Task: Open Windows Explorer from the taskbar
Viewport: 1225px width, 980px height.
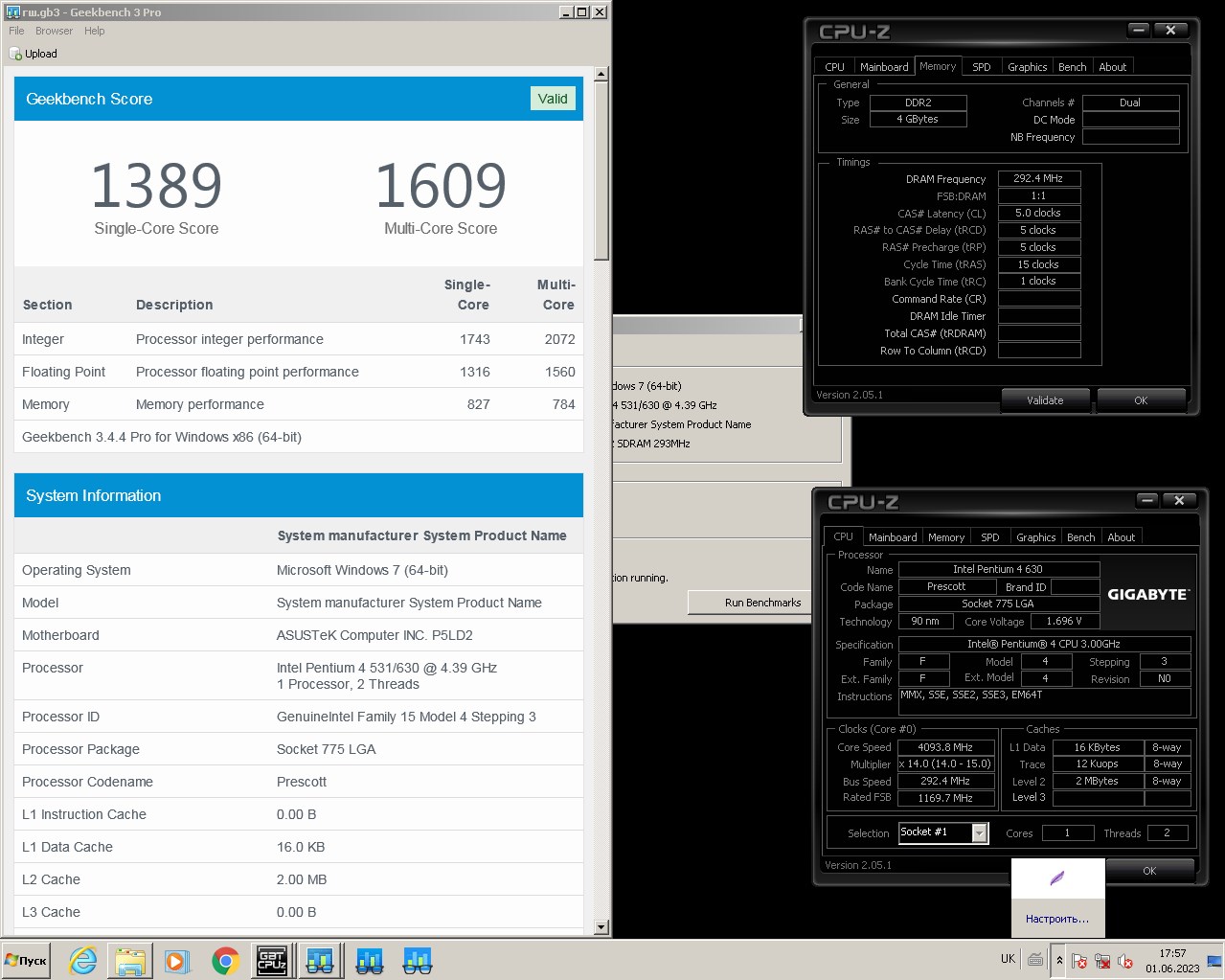Action: click(x=130, y=960)
